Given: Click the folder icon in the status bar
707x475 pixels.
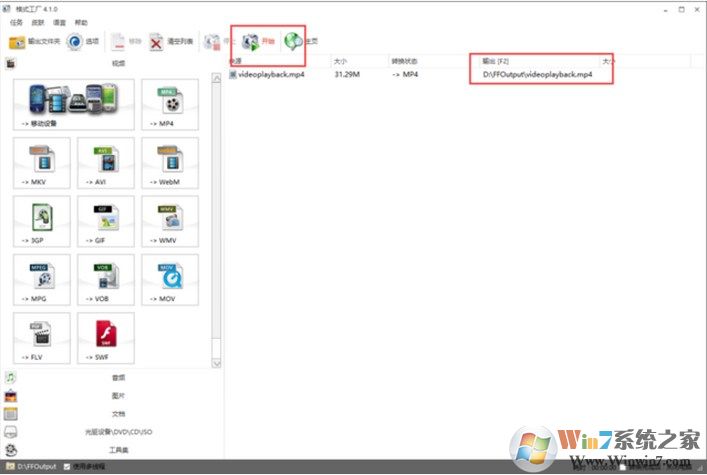Looking at the screenshot, I should 10,466.
